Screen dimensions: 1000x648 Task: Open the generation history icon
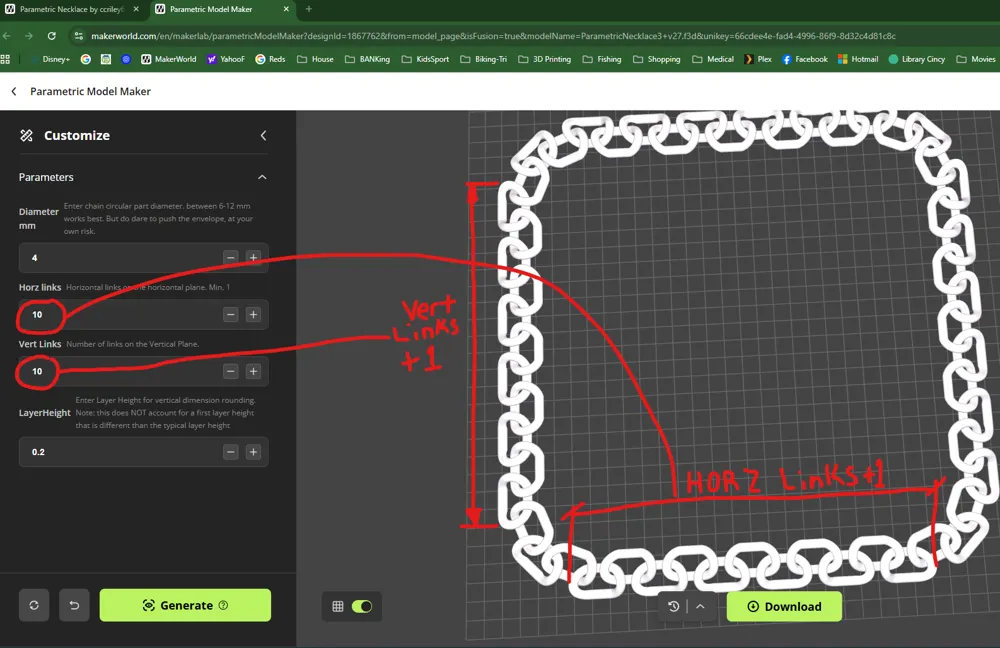click(673, 607)
